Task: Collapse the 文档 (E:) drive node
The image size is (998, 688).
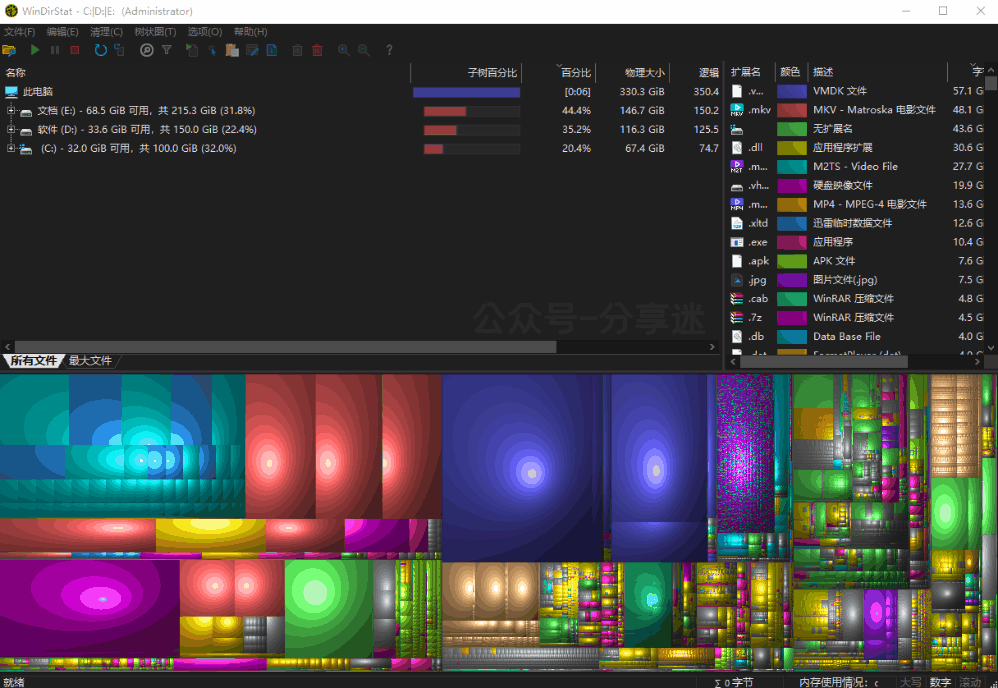Action: click(x=9, y=110)
